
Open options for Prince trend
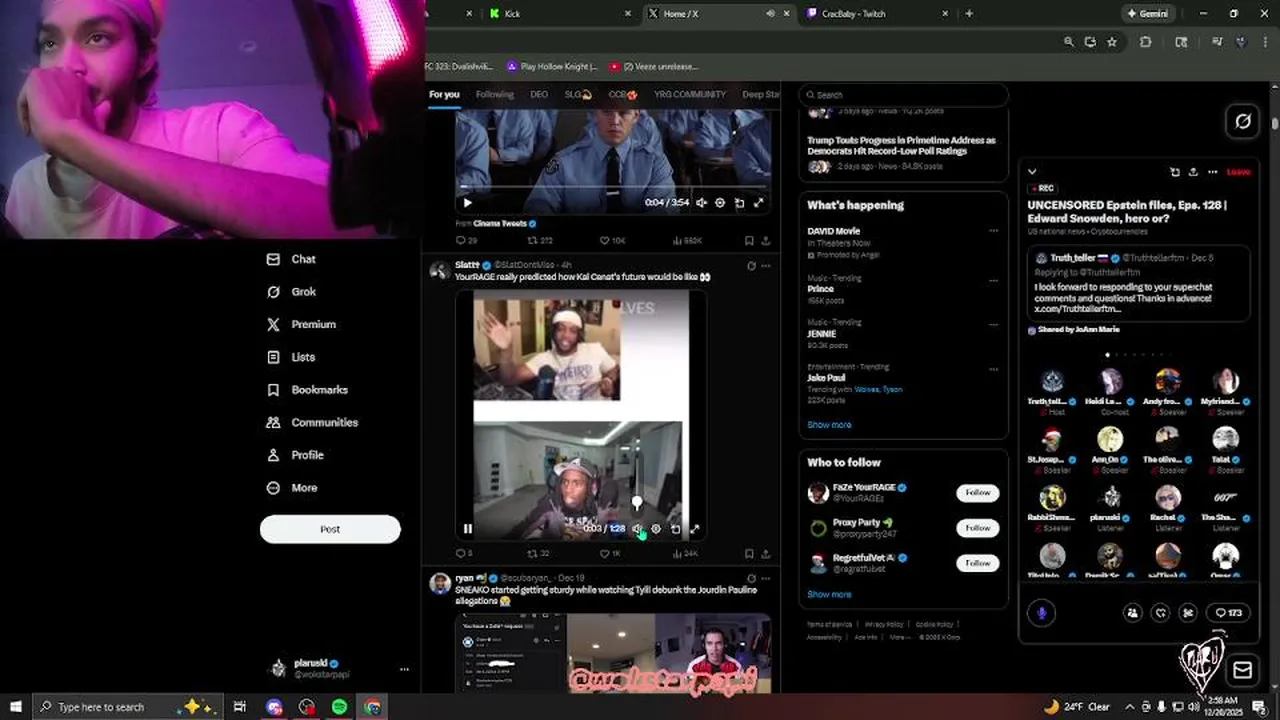[993, 279]
